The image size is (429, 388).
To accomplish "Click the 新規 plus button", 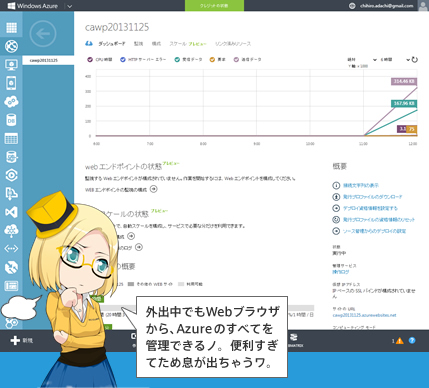I will [x=21, y=340].
